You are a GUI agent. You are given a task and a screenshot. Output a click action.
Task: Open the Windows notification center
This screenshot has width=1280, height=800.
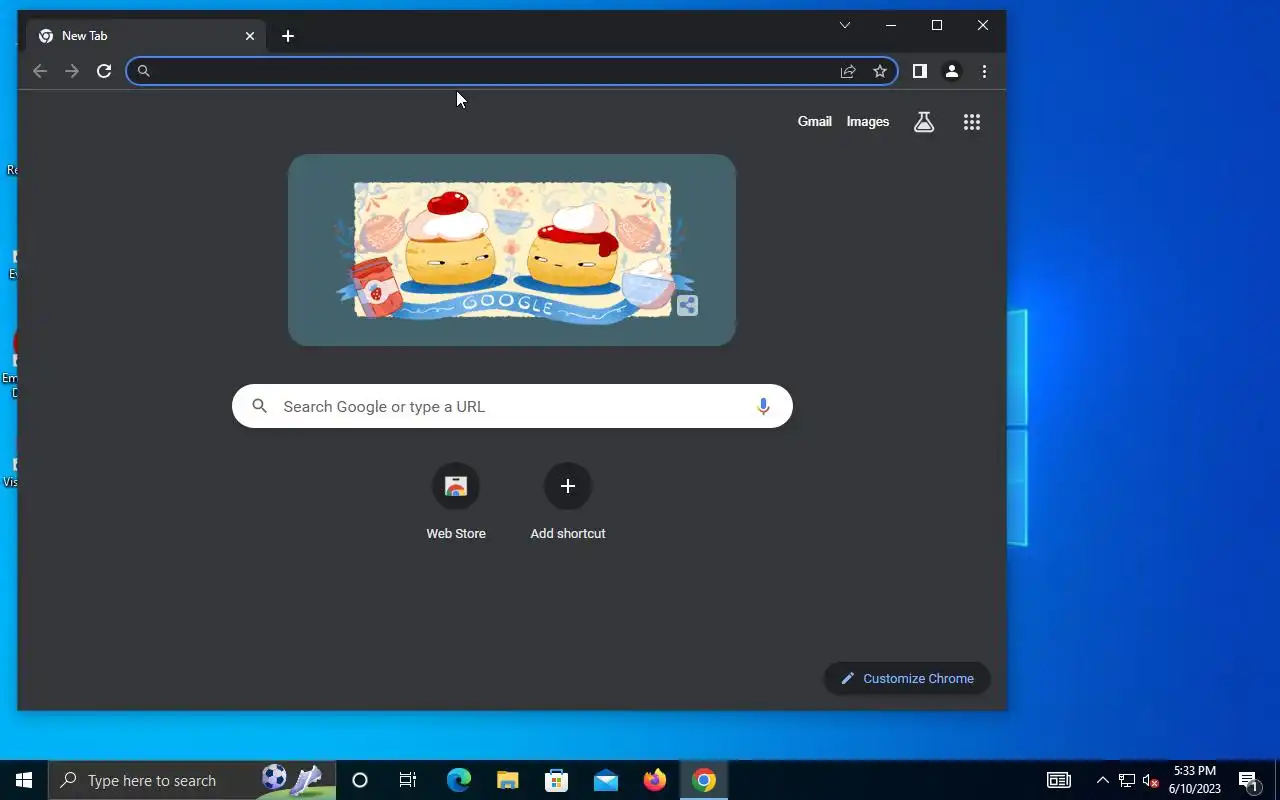click(x=1249, y=780)
